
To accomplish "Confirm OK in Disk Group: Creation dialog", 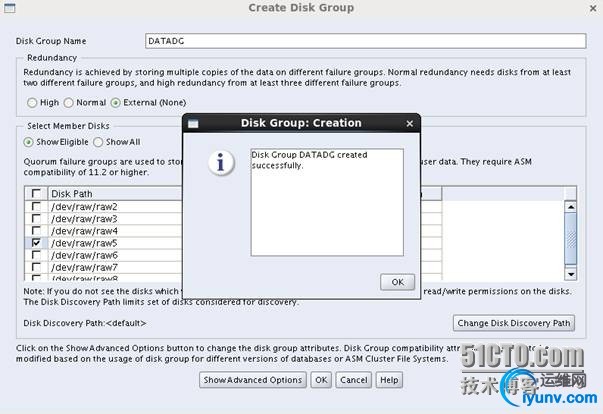I will pos(397,282).
